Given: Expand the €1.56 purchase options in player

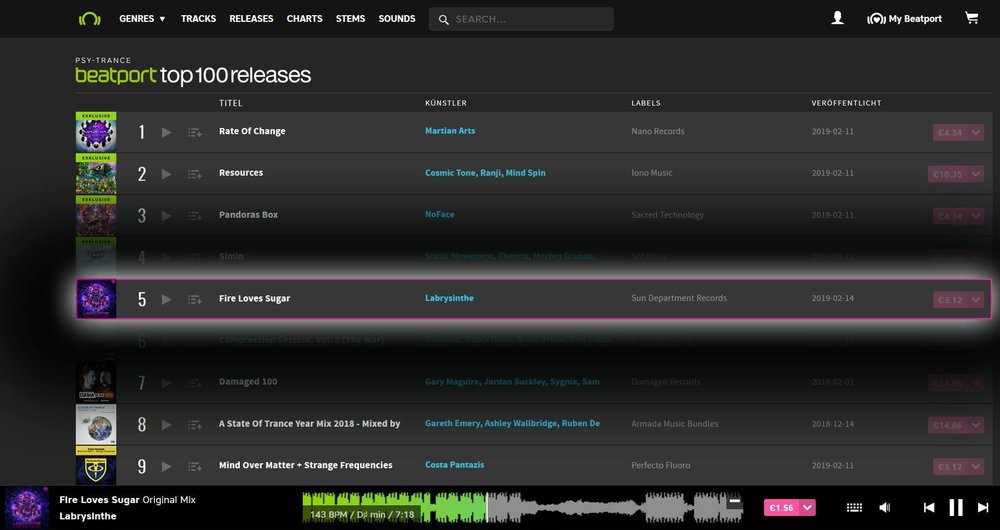Looking at the screenshot, I should pos(808,508).
